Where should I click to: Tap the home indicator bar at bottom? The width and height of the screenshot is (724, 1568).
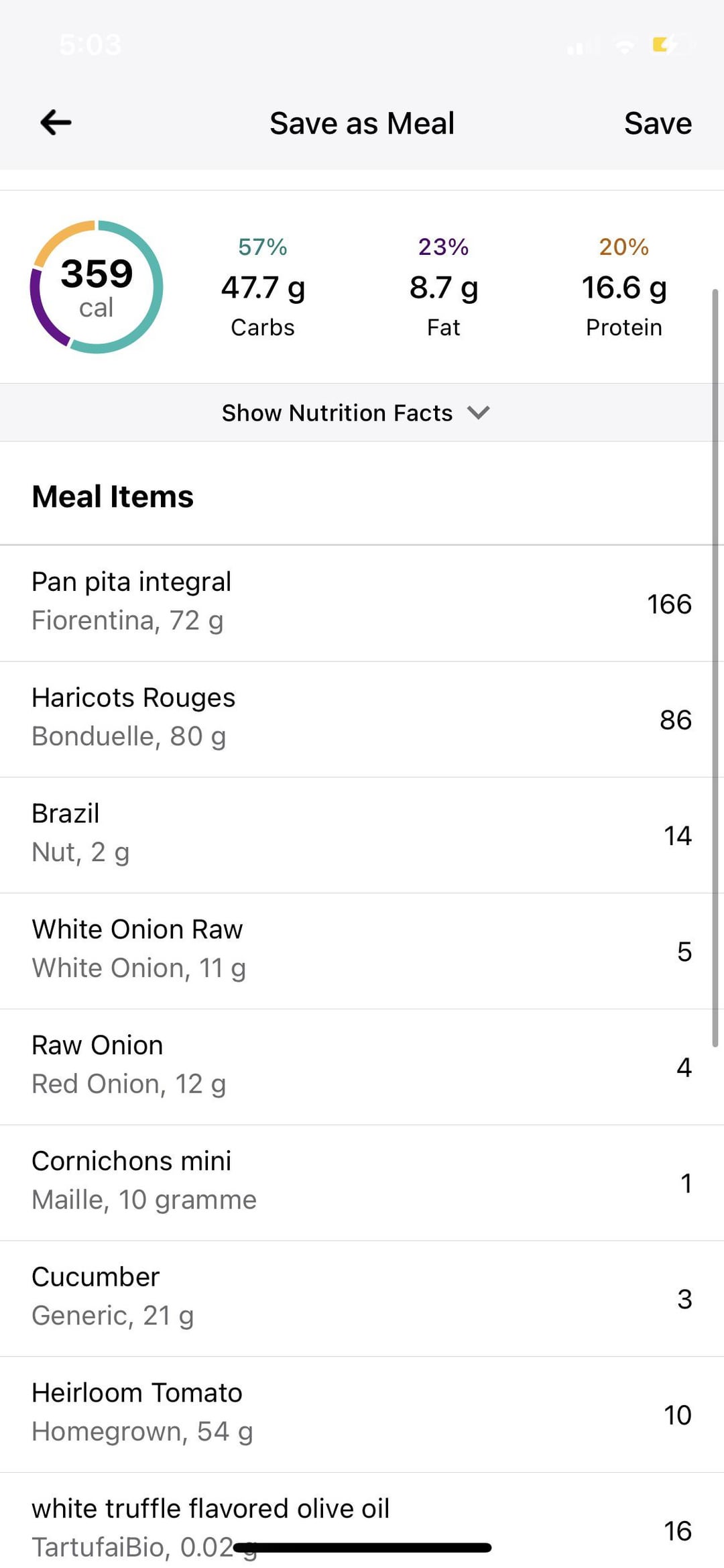[x=362, y=1548]
